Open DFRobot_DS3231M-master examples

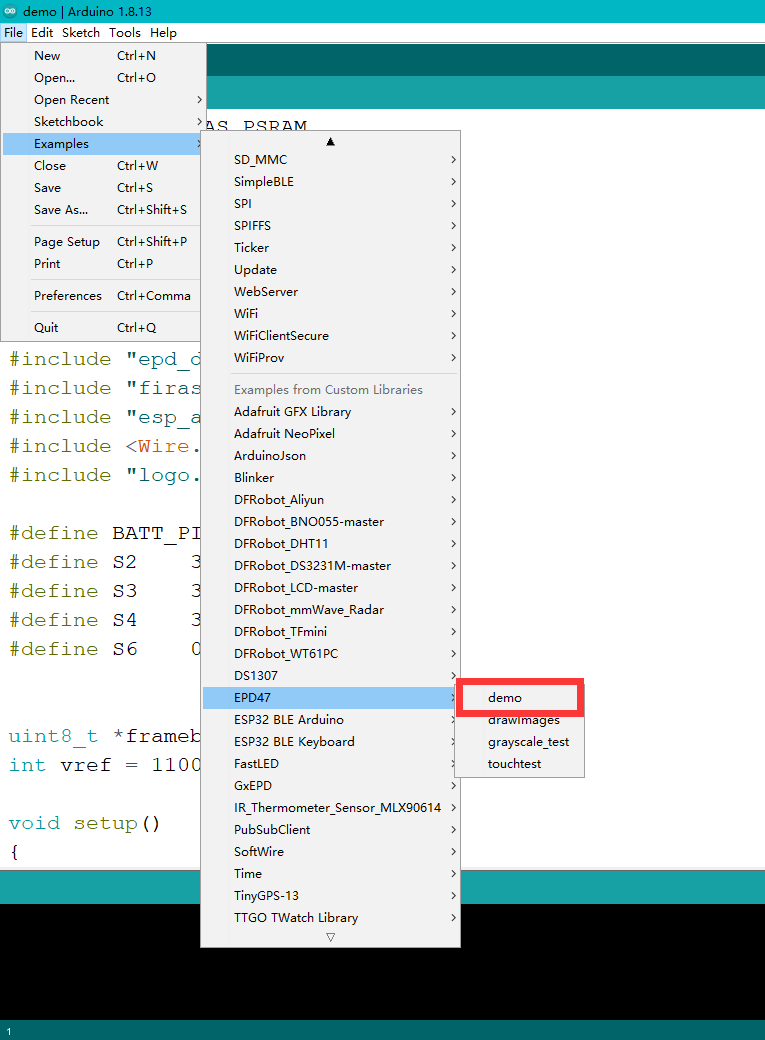pos(330,565)
